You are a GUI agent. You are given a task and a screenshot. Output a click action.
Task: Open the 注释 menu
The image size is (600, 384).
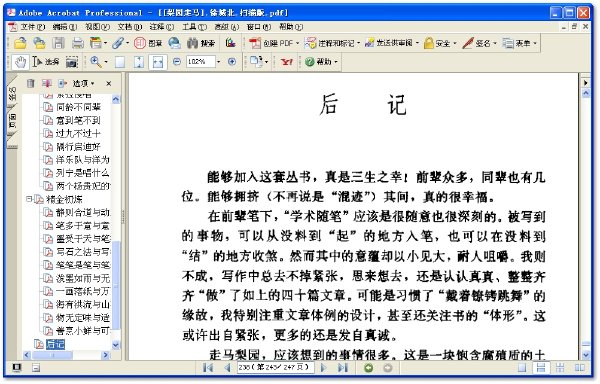[161, 27]
